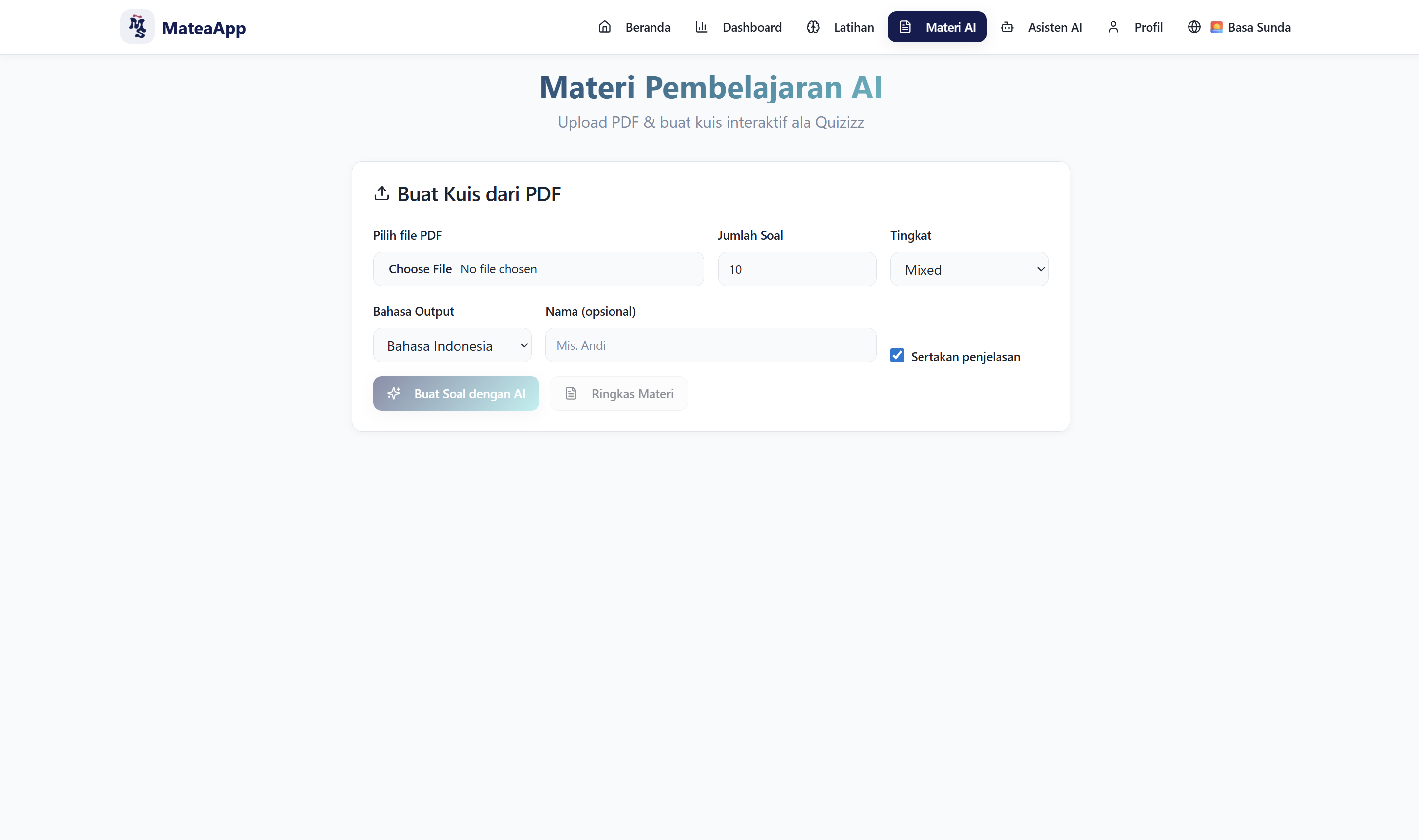Click the Choose File button
1419x840 pixels.
[420, 269]
